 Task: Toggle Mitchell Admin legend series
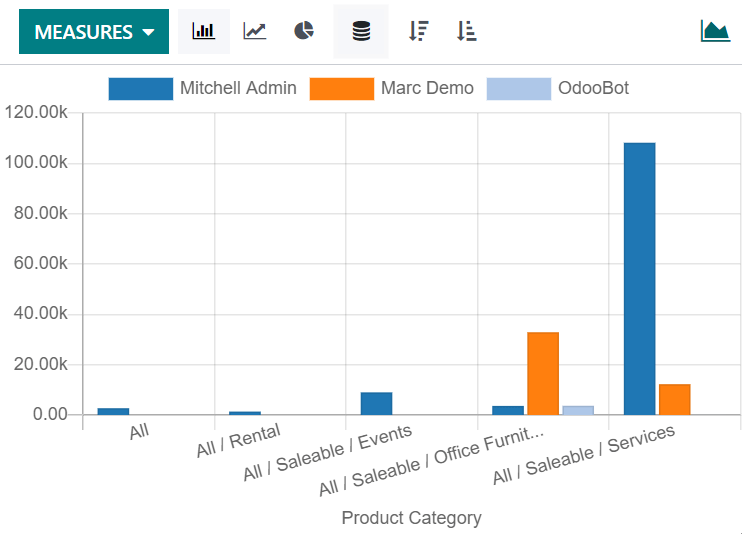[238, 88]
